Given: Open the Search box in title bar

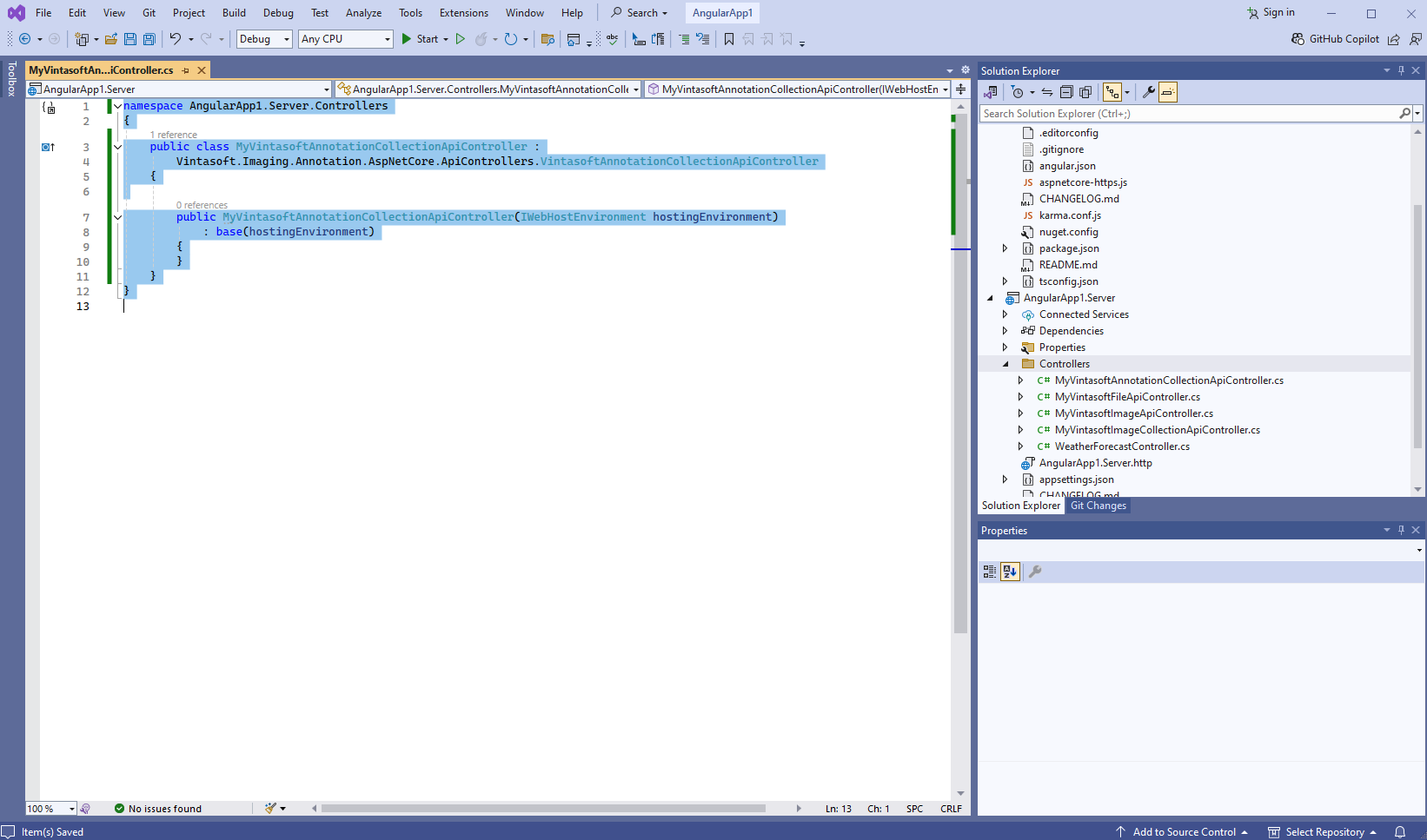Looking at the screenshot, I should click(x=640, y=12).
